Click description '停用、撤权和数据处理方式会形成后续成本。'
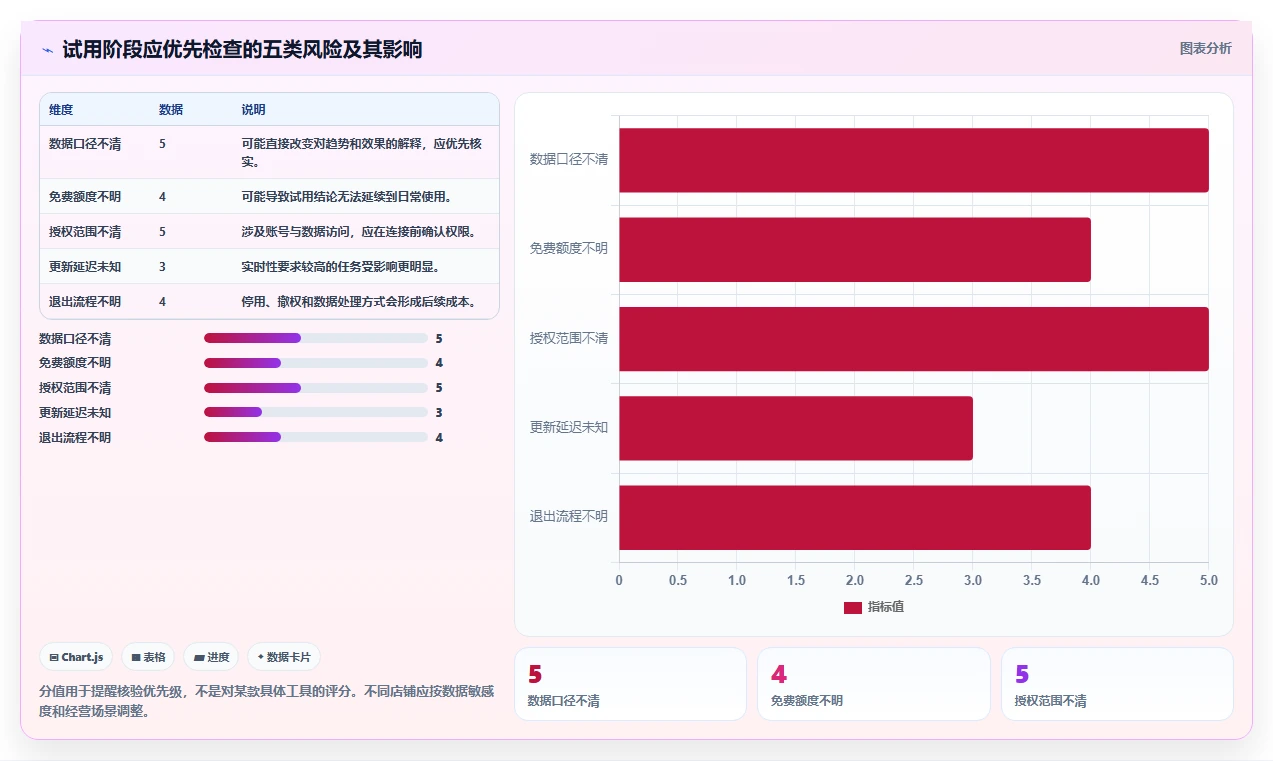 click(x=359, y=301)
